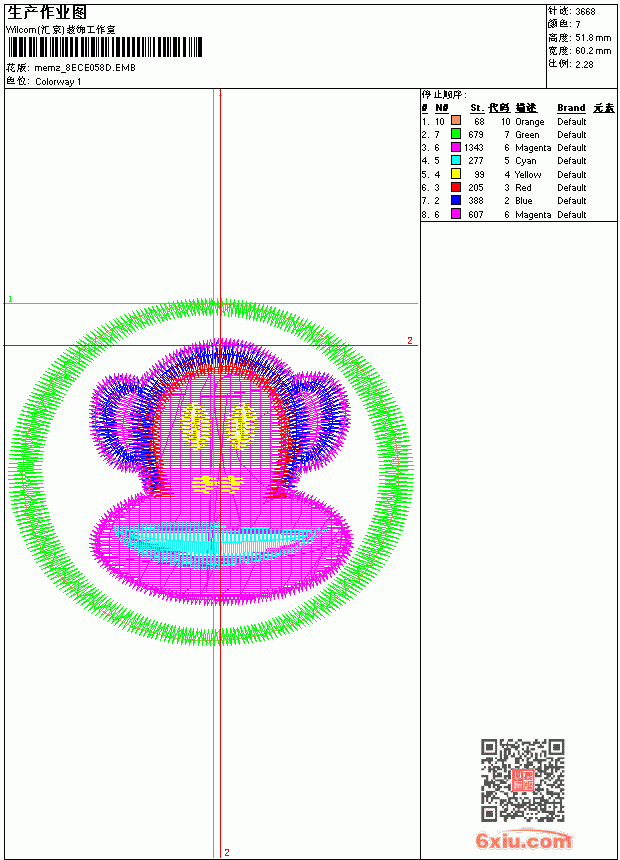Open the 6xiu.com watermark link
The height and width of the screenshot is (860, 620).
pos(523,840)
